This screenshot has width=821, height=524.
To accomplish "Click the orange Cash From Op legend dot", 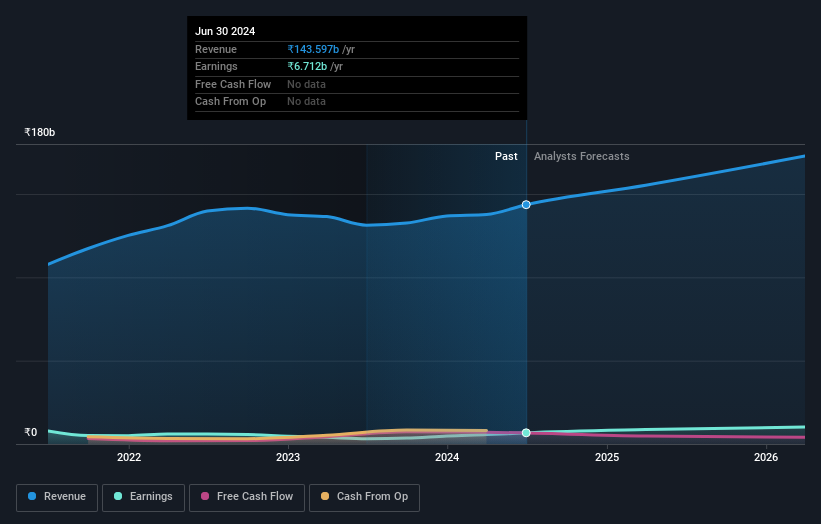I will click(325, 496).
